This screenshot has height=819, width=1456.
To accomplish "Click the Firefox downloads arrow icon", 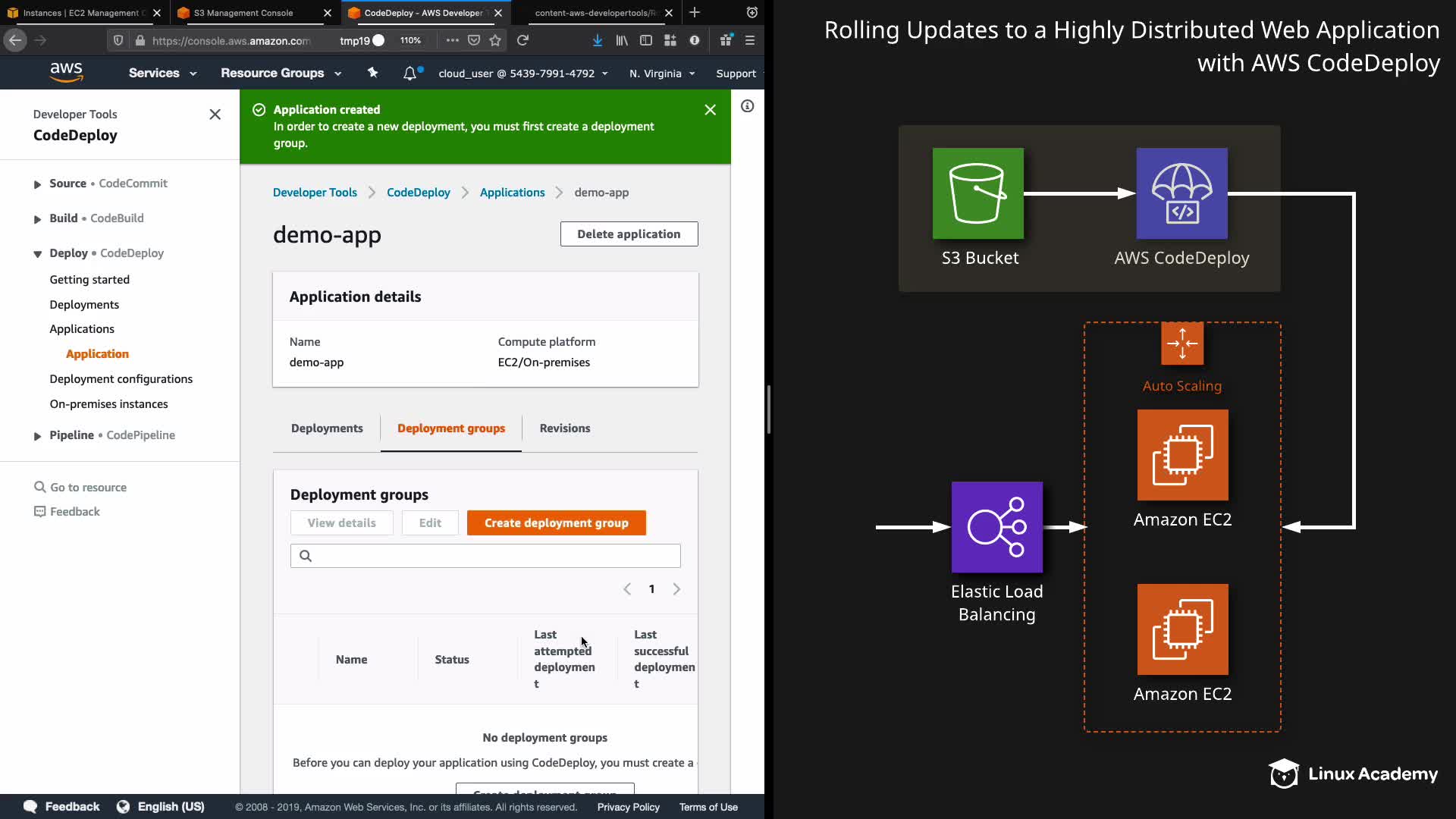I will (598, 40).
